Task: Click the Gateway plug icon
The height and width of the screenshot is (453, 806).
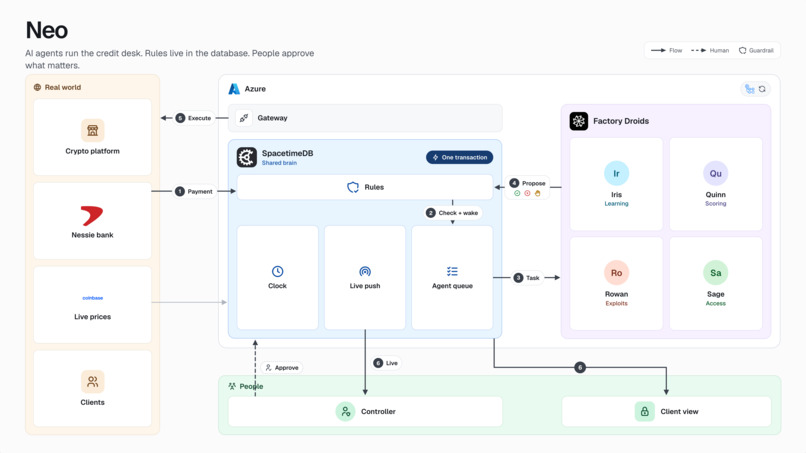Action: 244,118
